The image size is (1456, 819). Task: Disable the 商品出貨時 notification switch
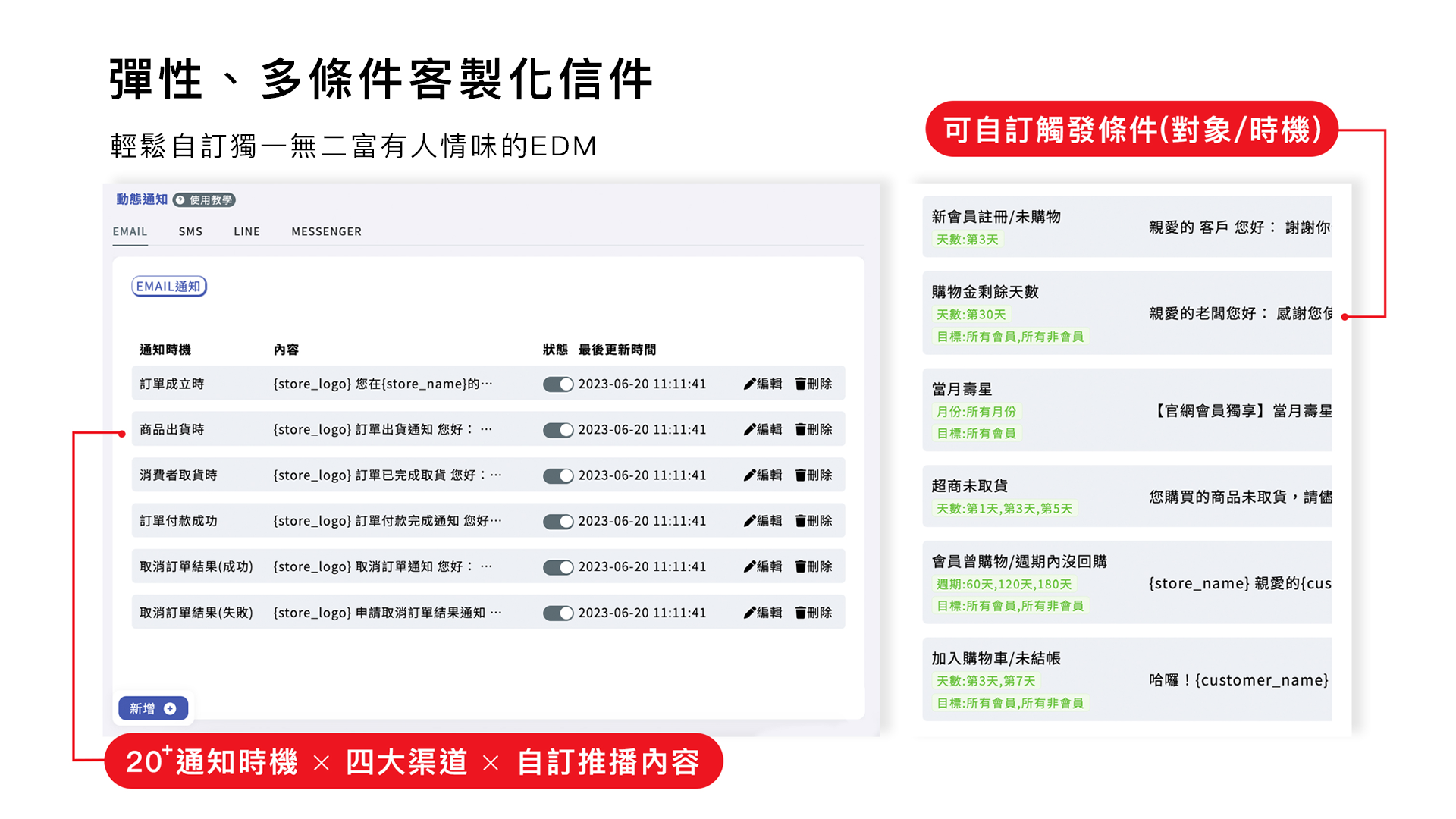(558, 430)
